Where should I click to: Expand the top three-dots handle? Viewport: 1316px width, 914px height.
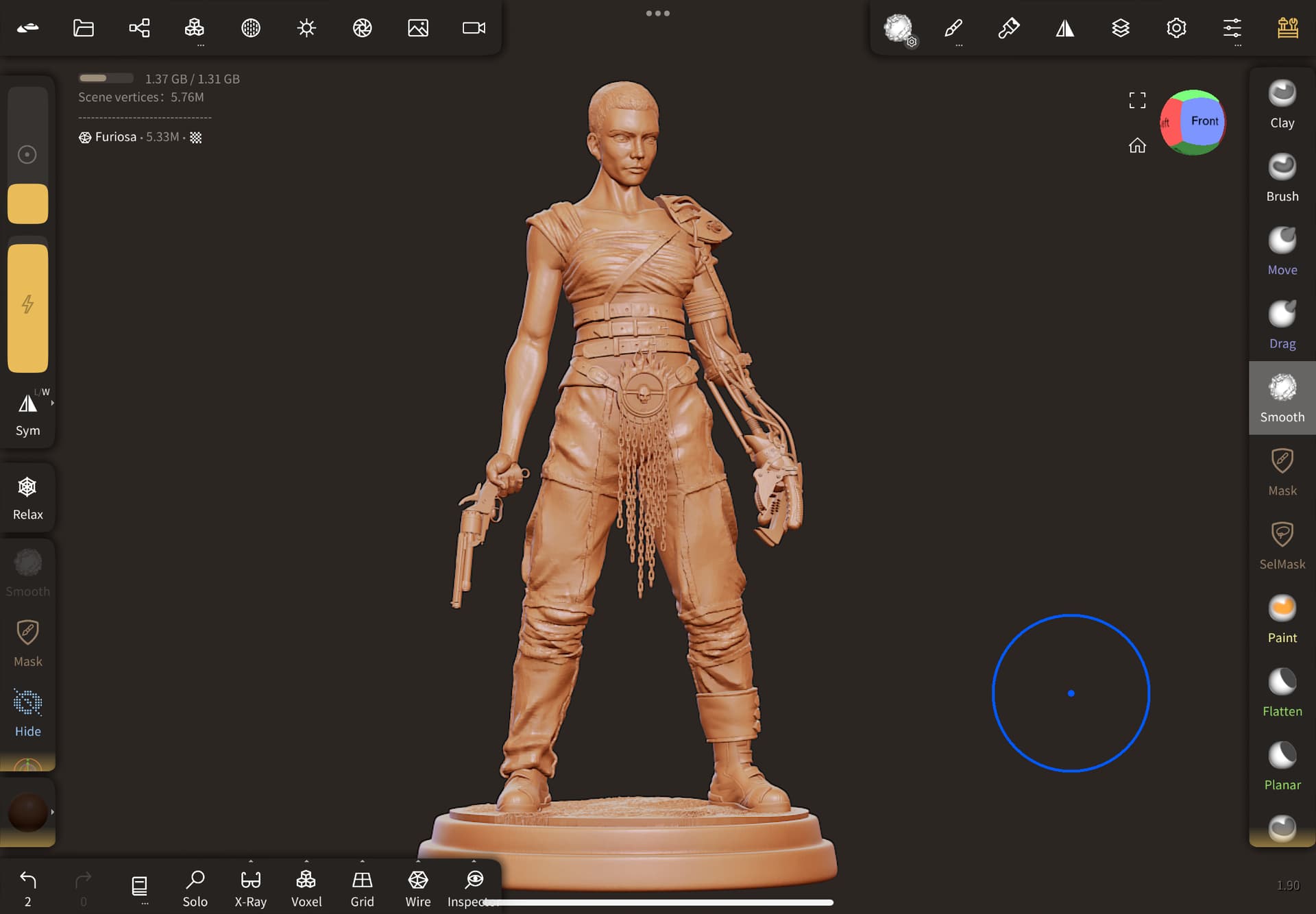(657, 13)
